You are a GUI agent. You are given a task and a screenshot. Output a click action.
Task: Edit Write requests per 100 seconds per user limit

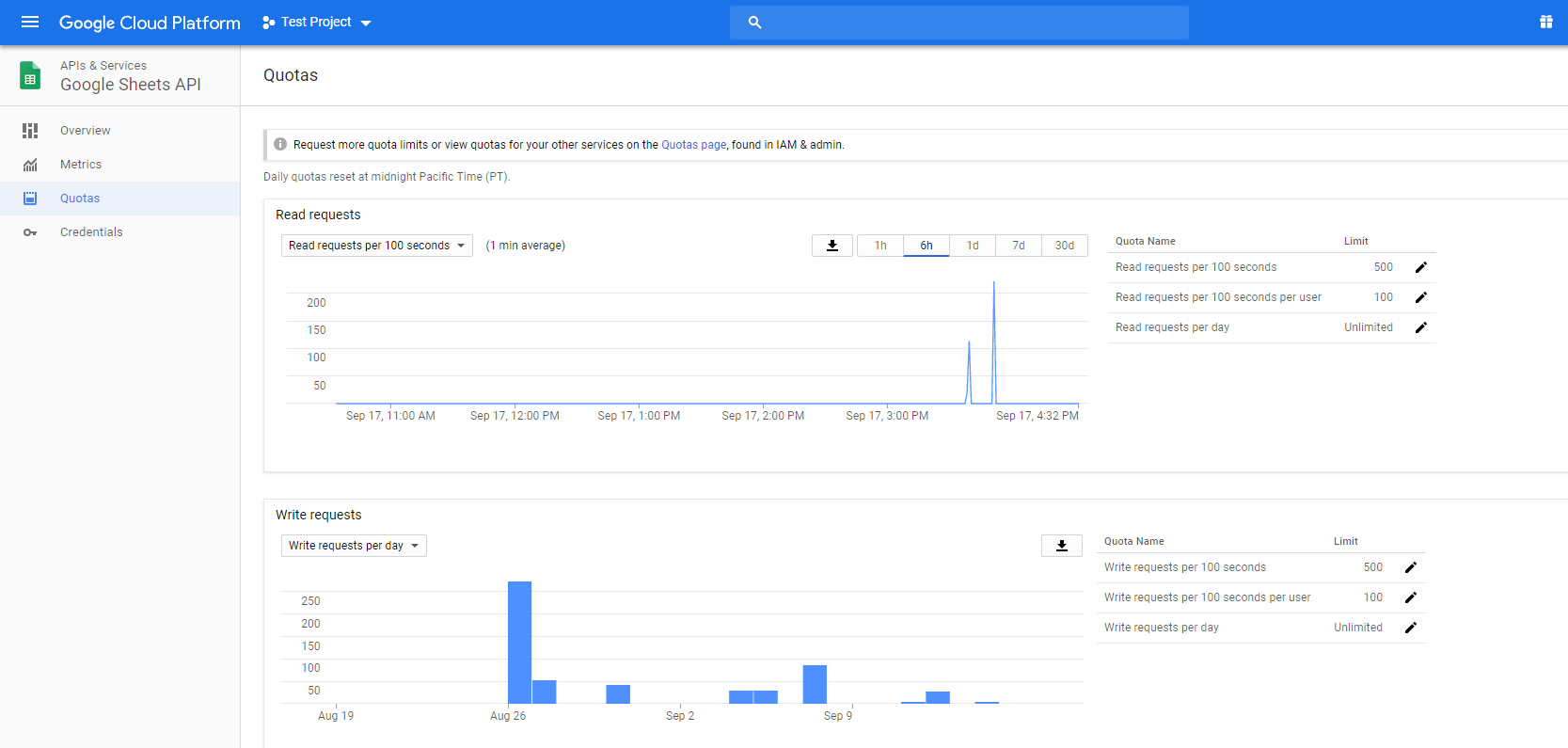coord(1410,597)
